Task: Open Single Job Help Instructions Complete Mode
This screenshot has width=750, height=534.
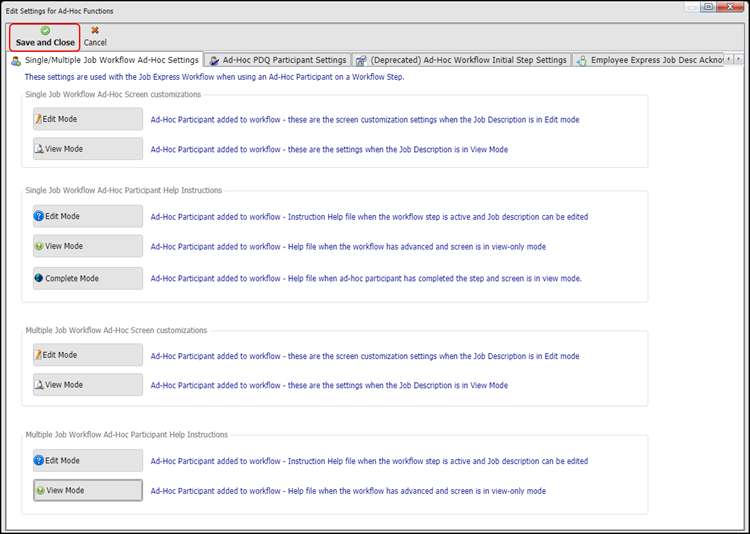Action: click(x=88, y=278)
